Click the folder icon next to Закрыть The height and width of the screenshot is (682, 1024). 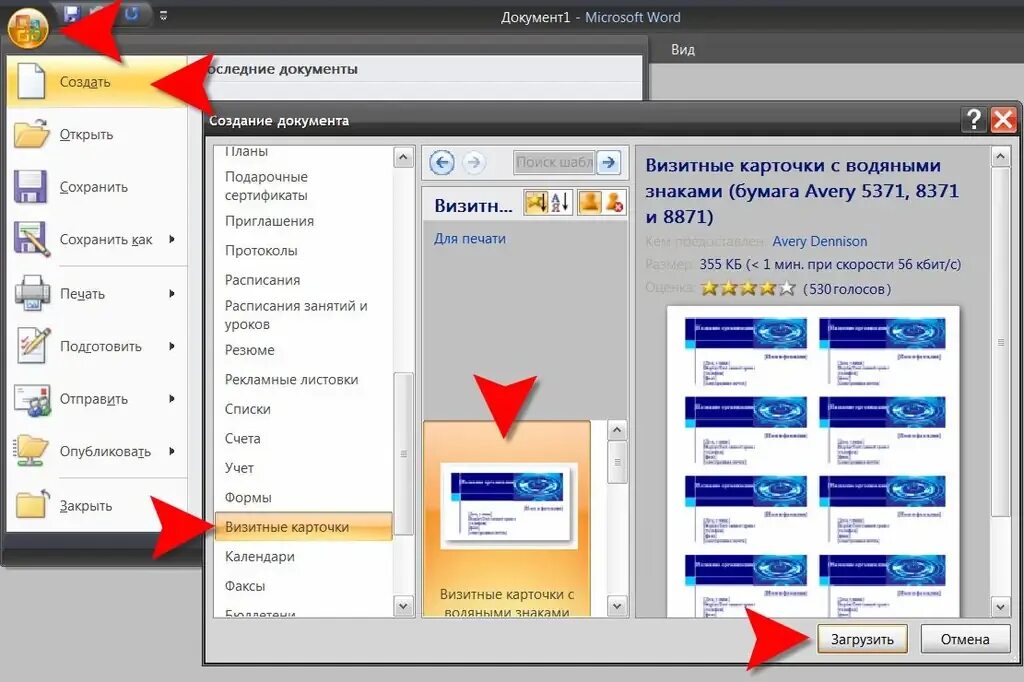click(32, 504)
